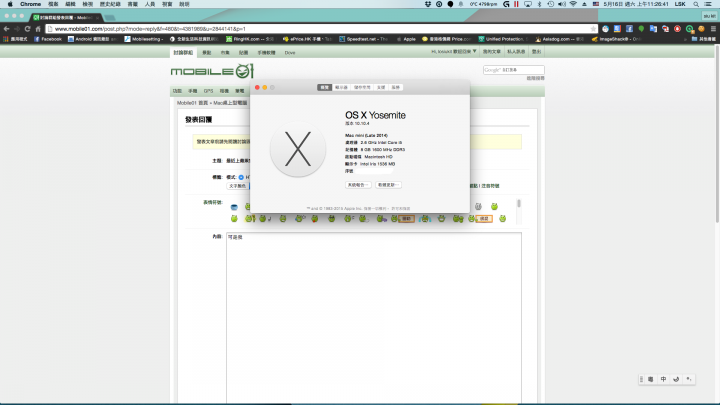Open the 人員 (People) menu
This screenshot has height=405, width=720.
(x=150, y=4)
